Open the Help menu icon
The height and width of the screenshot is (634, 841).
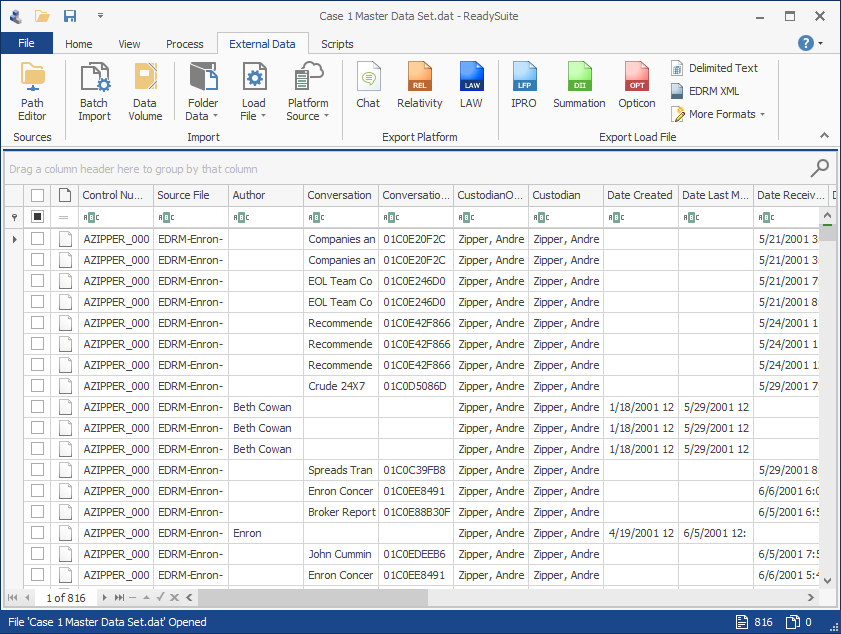click(x=806, y=43)
